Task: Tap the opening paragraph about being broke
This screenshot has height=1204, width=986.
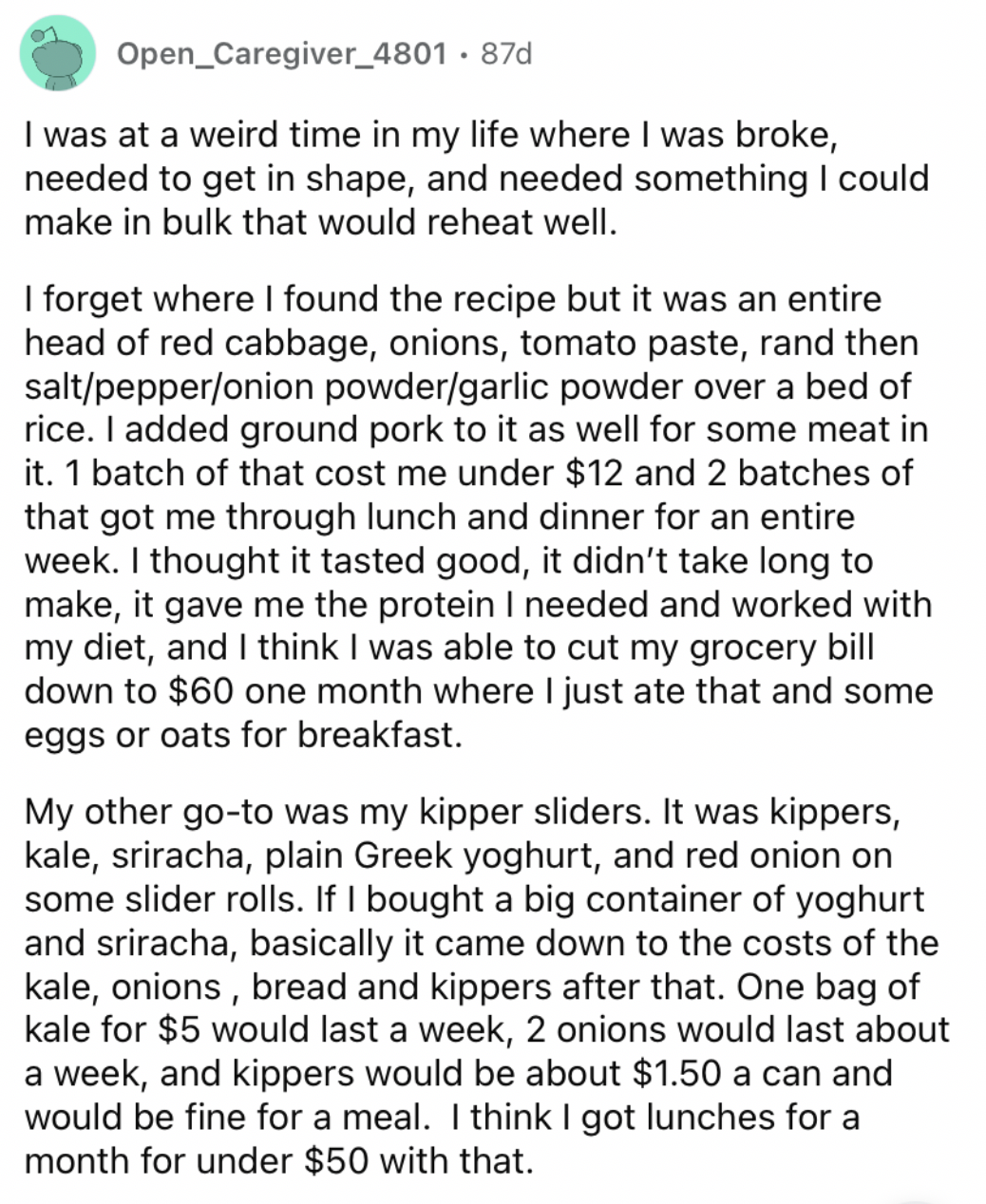Action: pyautogui.click(x=476, y=179)
